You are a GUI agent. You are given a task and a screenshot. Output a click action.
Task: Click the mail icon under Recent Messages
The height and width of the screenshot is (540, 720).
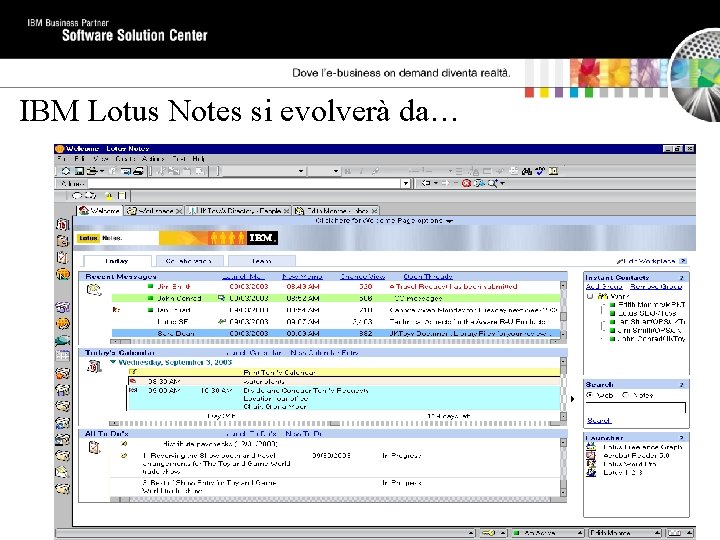94,290
